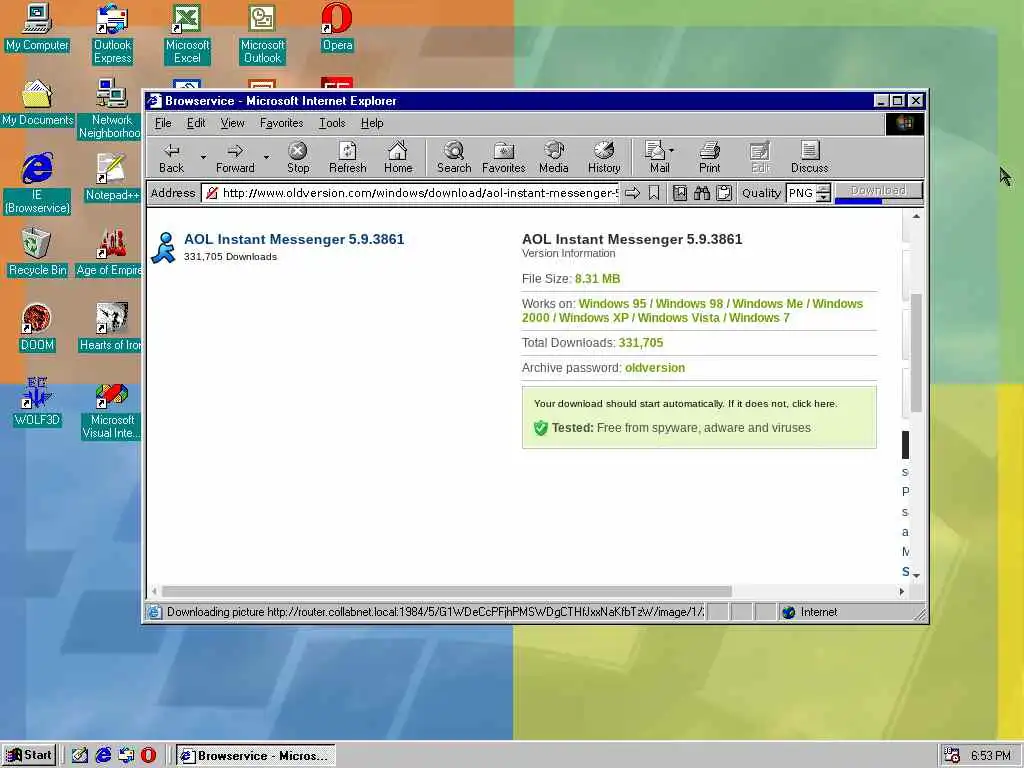Open the File menu
This screenshot has height=768, width=1024.
pos(163,123)
